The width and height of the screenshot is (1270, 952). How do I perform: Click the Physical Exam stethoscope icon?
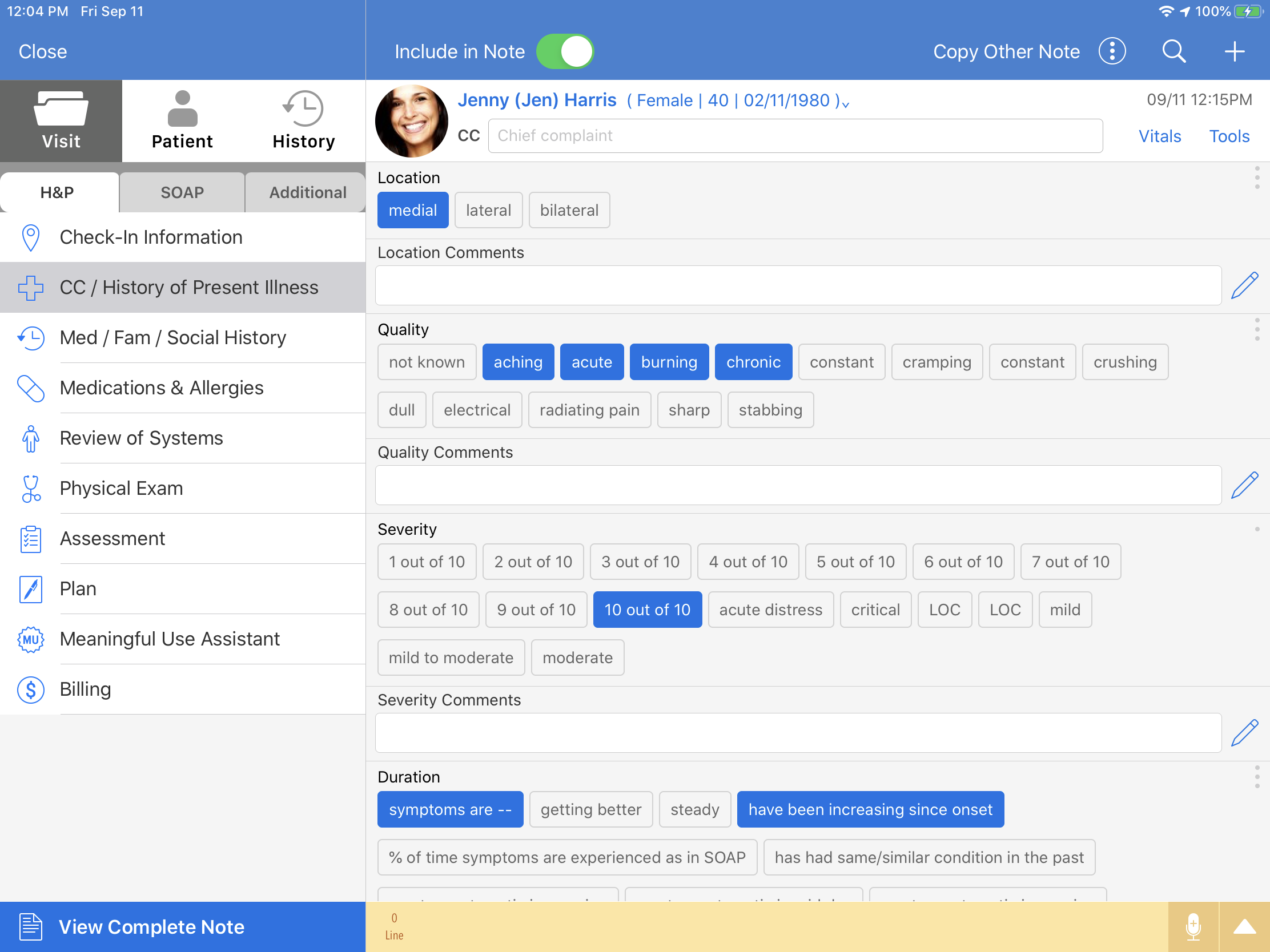point(30,489)
